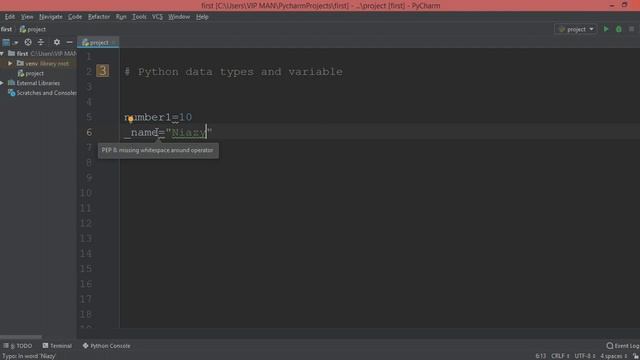This screenshot has width=640, height=360.
Task: Open the Help menu
Action: click(x=202, y=17)
